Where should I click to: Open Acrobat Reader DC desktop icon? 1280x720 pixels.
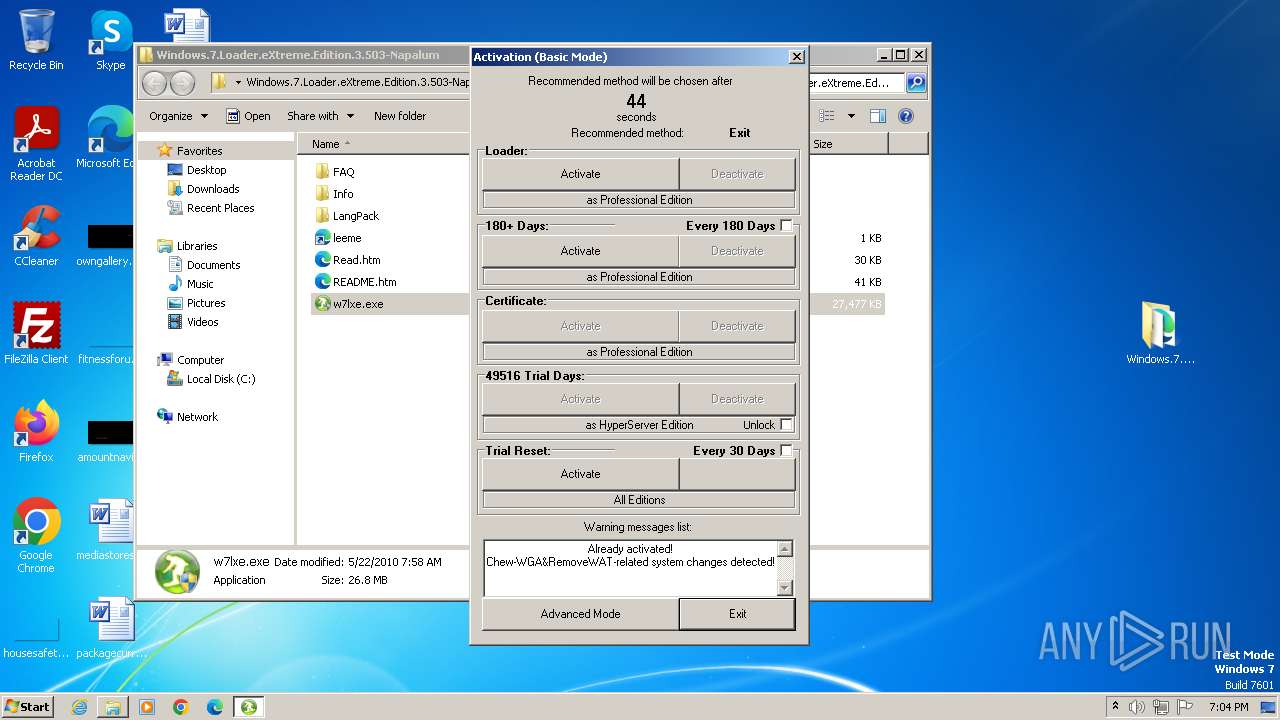[36, 142]
